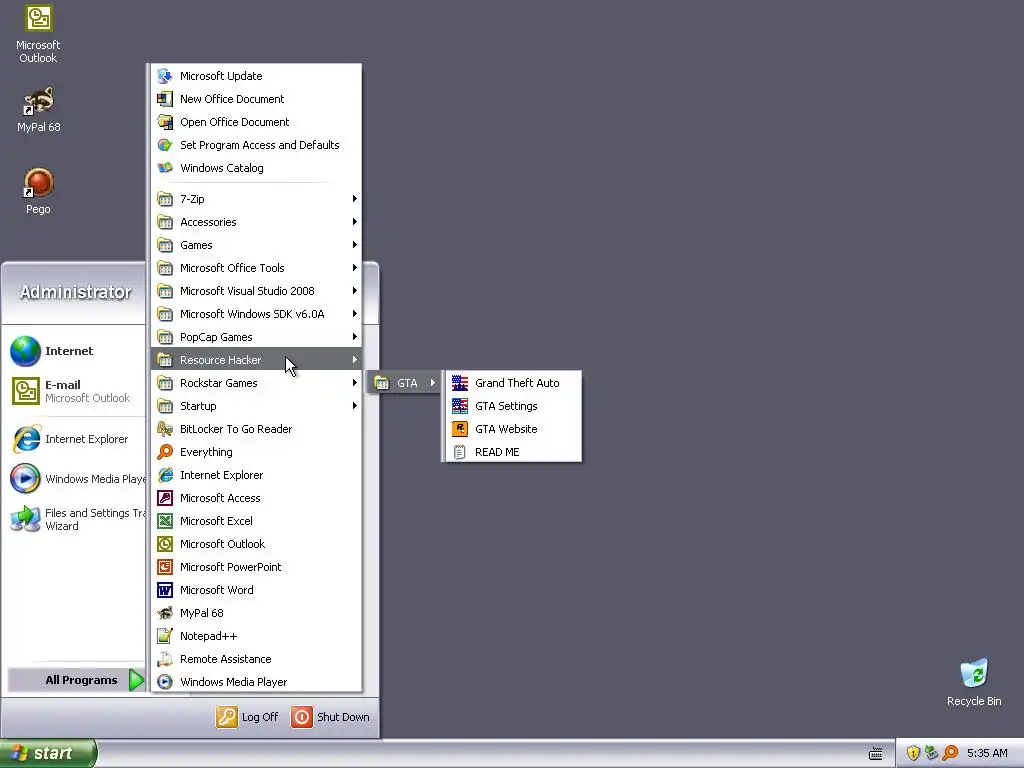
Task: Expand the Microsoft Office Tools arrow
Action: pos(355,268)
